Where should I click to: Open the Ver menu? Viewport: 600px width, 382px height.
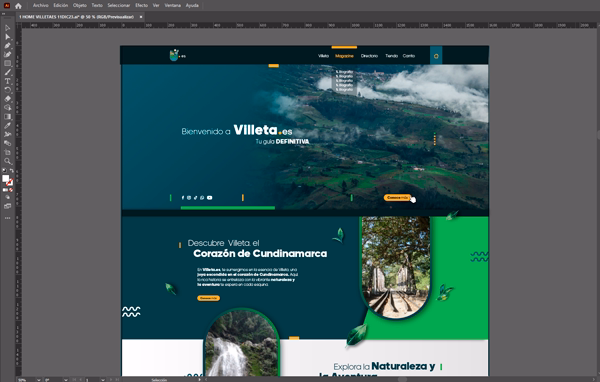pos(156,5)
